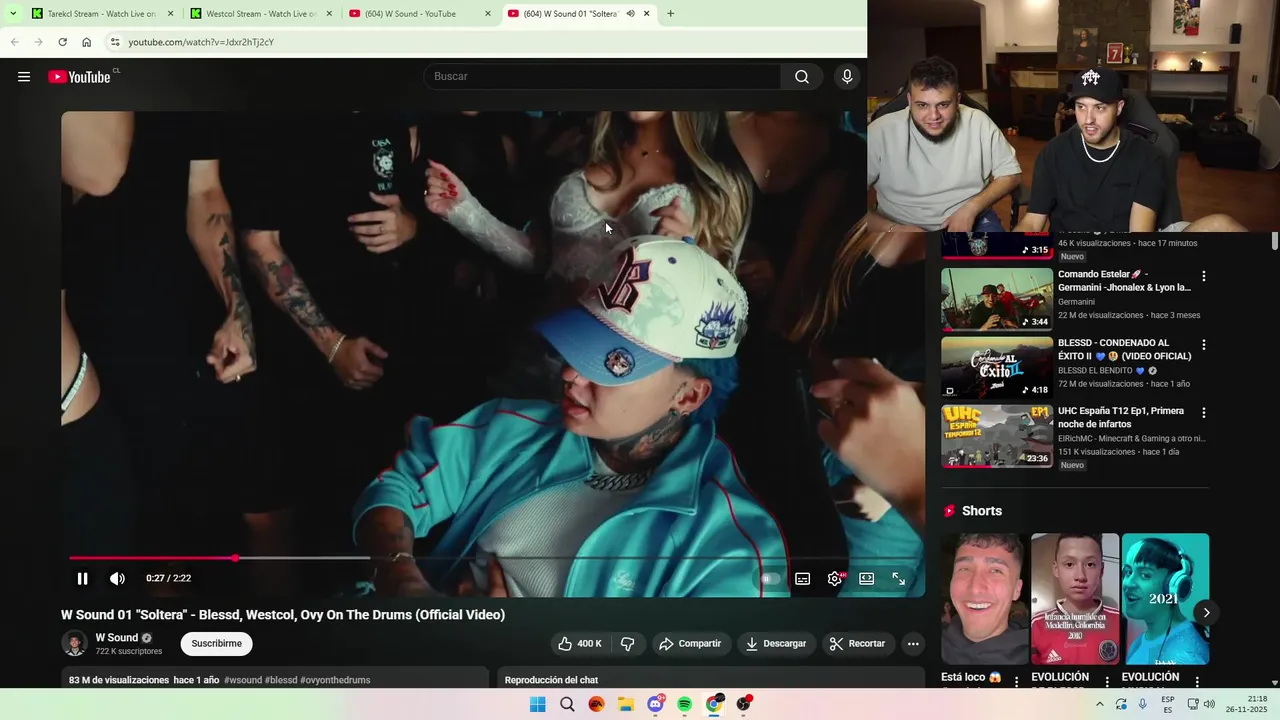1280x720 pixels.
Task: Open options for middle EVOLUCIÓN Short
Action: 1107,682
